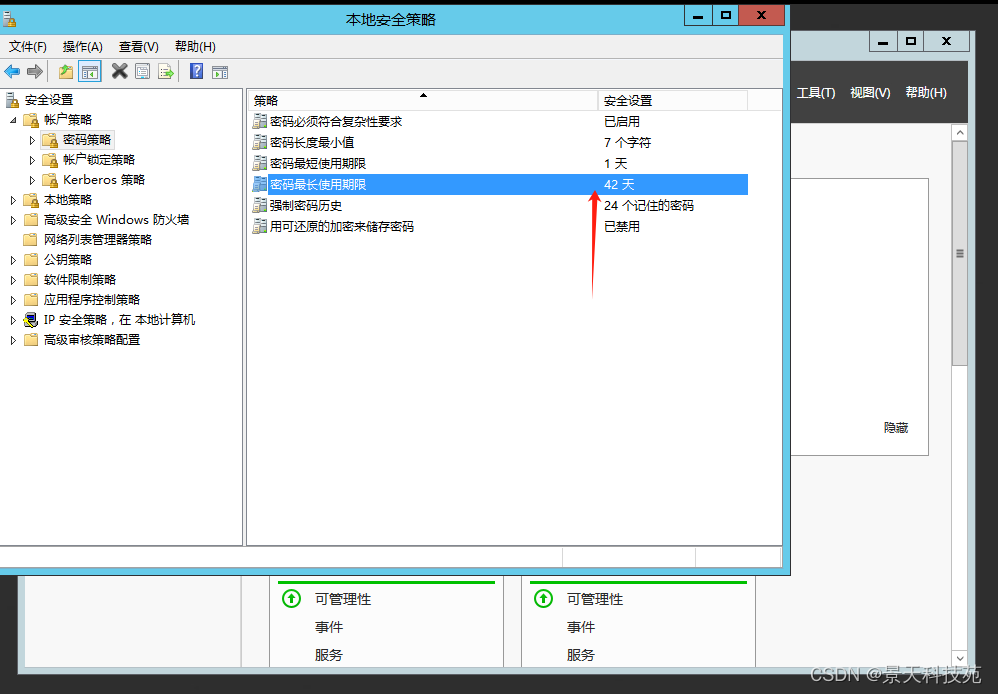Image resolution: width=998 pixels, height=694 pixels.
Task: Click background window scrollbar down arrow
Action: pos(960,658)
